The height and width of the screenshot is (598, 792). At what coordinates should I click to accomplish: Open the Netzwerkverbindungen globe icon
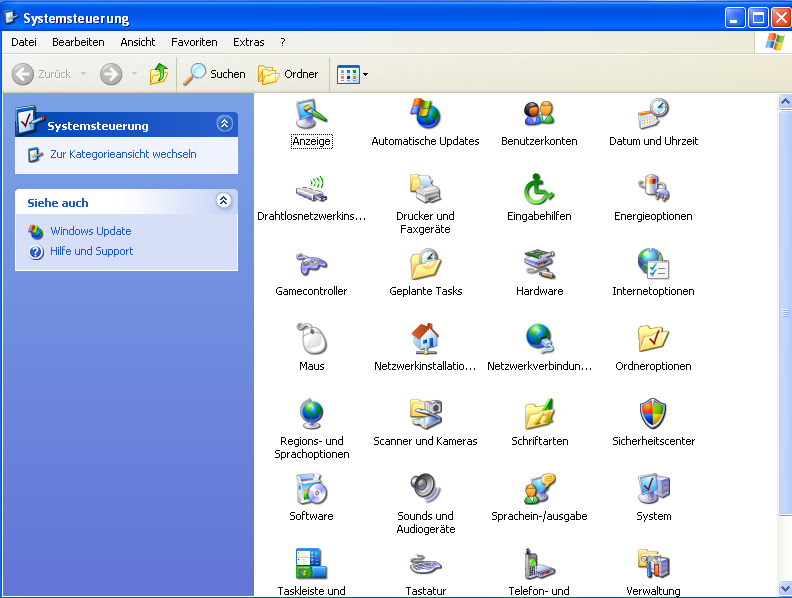pyautogui.click(x=539, y=339)
